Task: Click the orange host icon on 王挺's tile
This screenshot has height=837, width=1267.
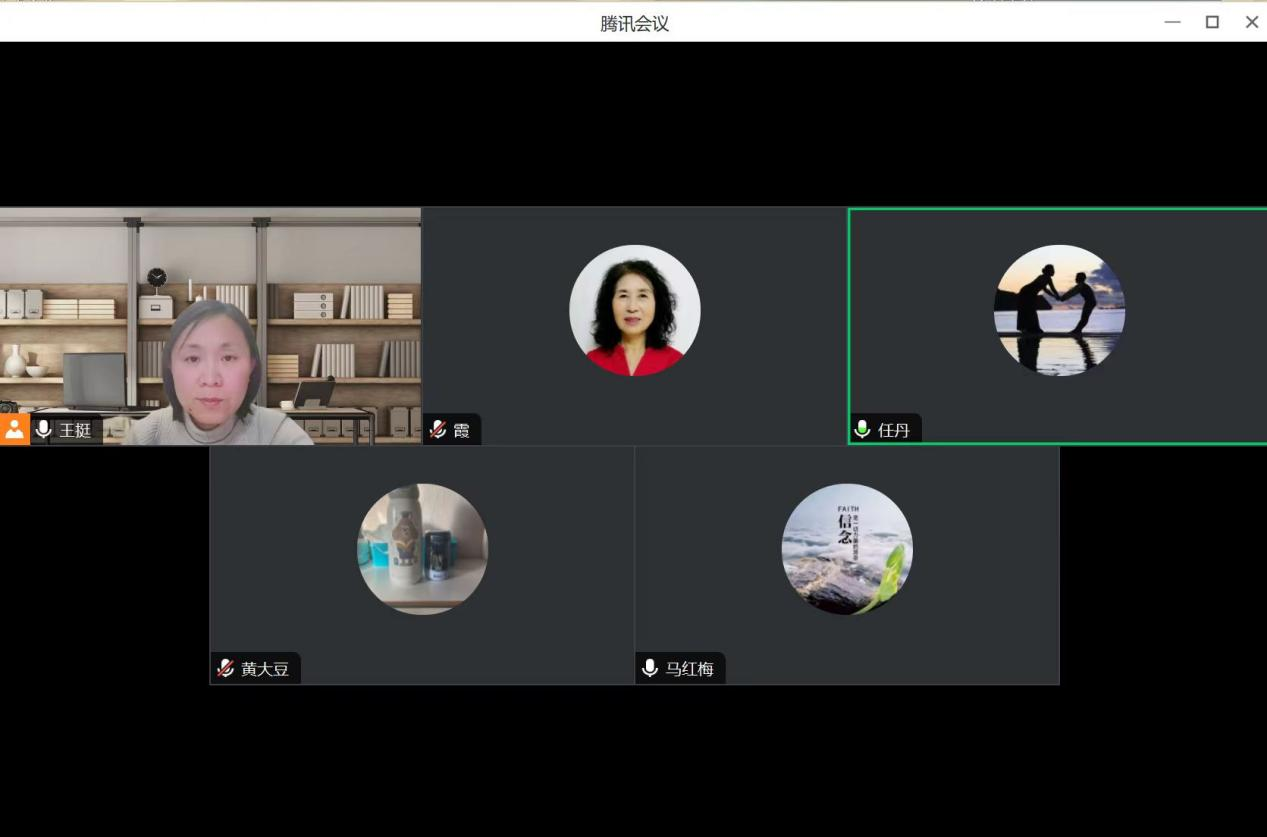Action: 14,430
